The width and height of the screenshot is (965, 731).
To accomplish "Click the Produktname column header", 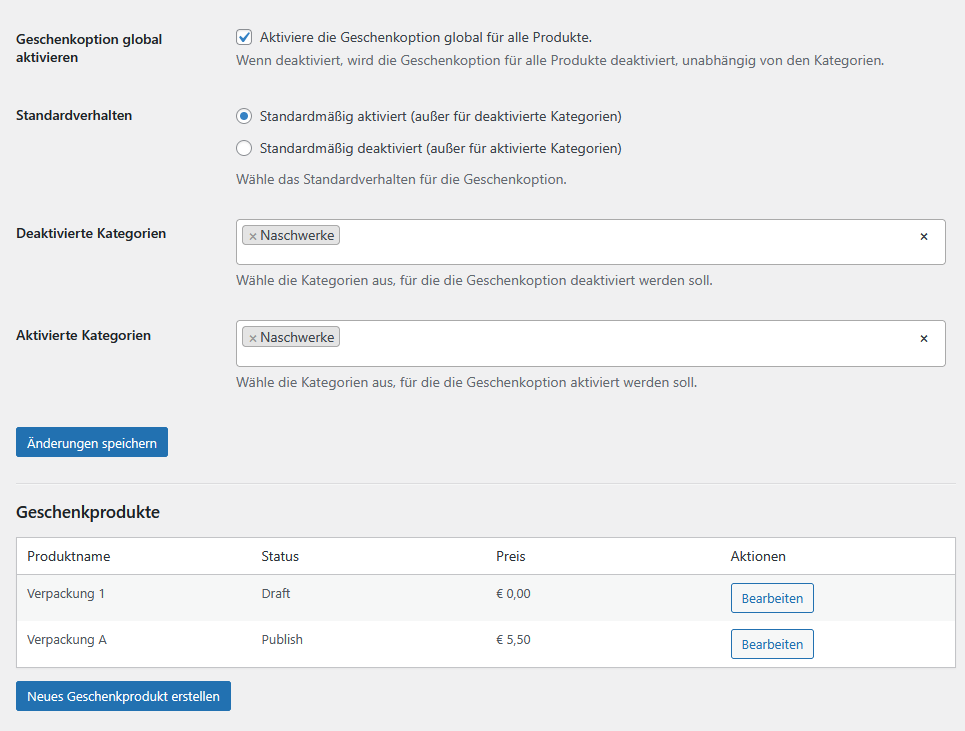I will [x=68, y=556].
